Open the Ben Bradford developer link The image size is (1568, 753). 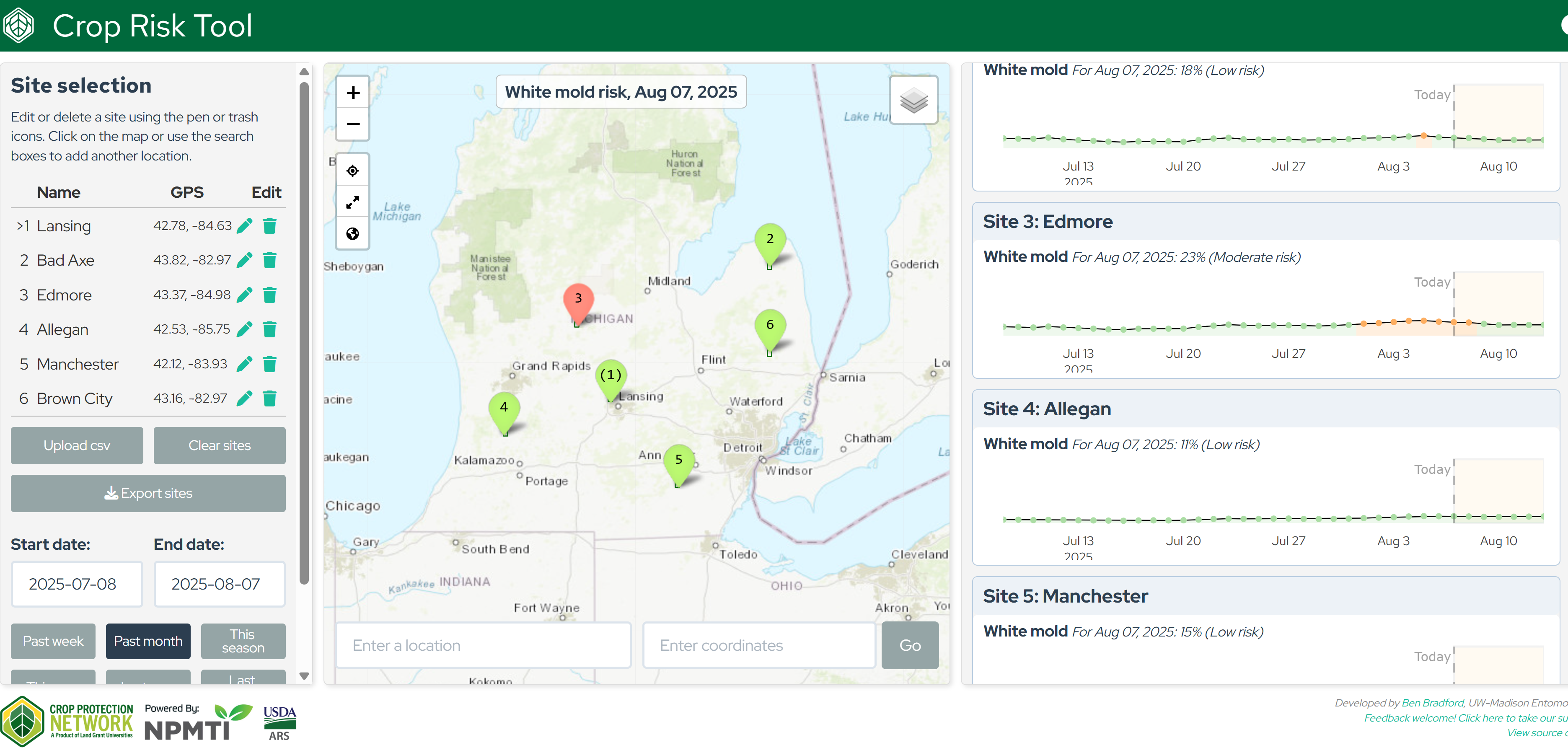1432,702
